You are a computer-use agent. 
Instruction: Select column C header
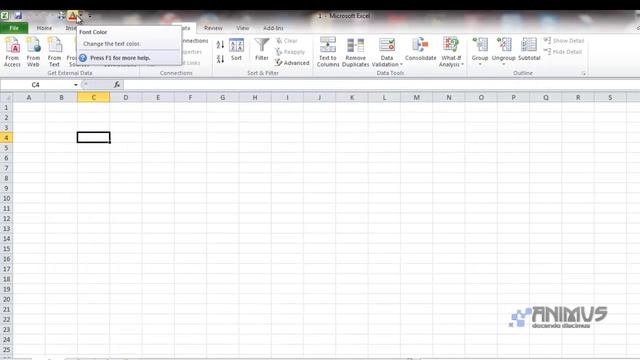93,98
